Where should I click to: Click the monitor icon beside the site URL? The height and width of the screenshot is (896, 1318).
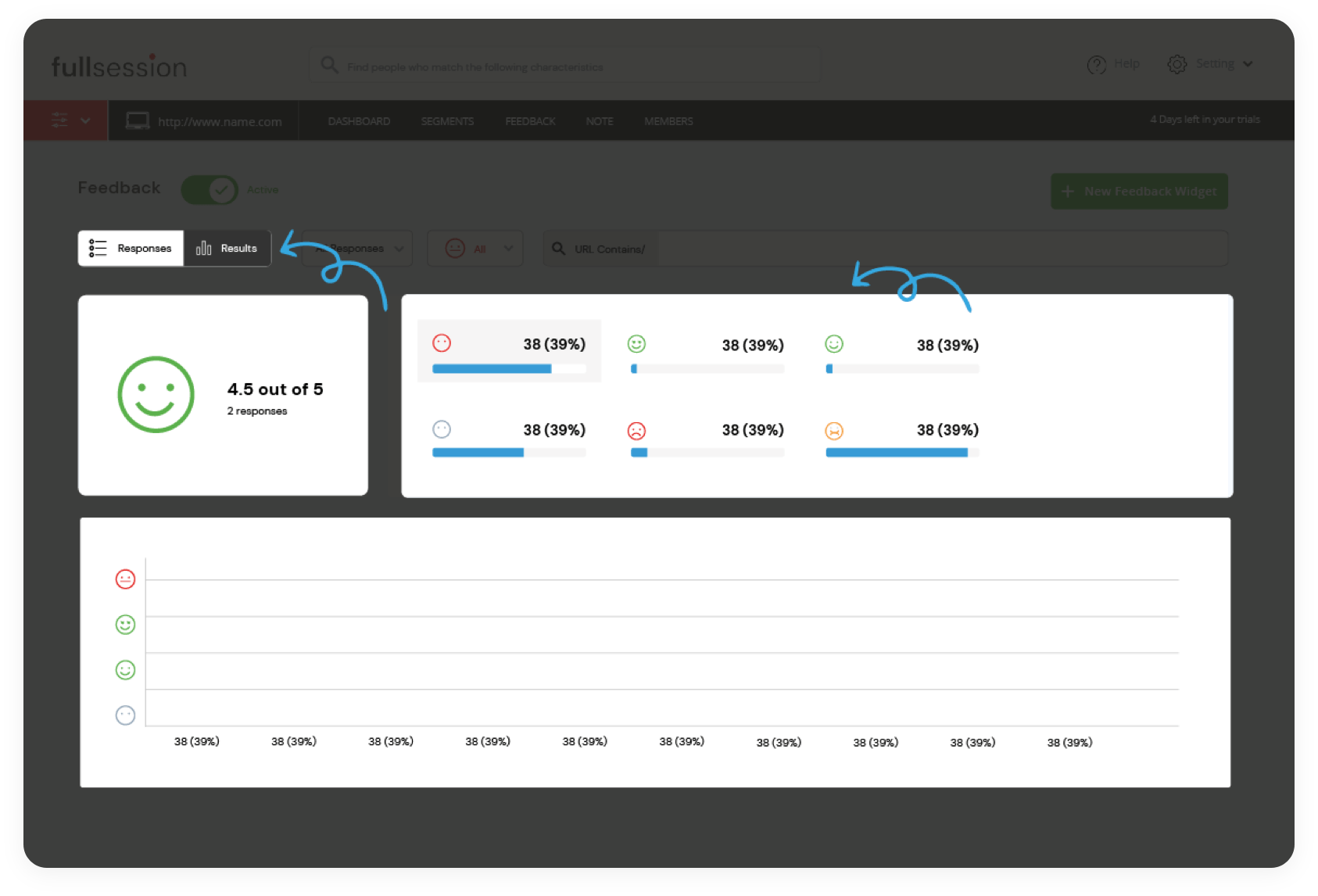coord(138,121)
